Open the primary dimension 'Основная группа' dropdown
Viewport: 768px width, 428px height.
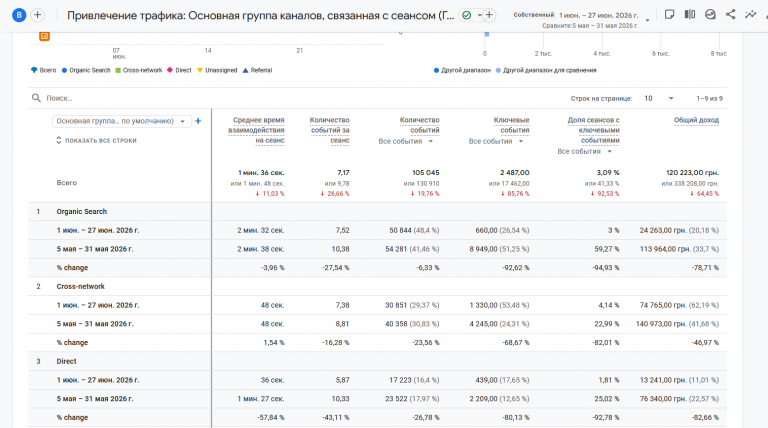click(x=121, y=121)
